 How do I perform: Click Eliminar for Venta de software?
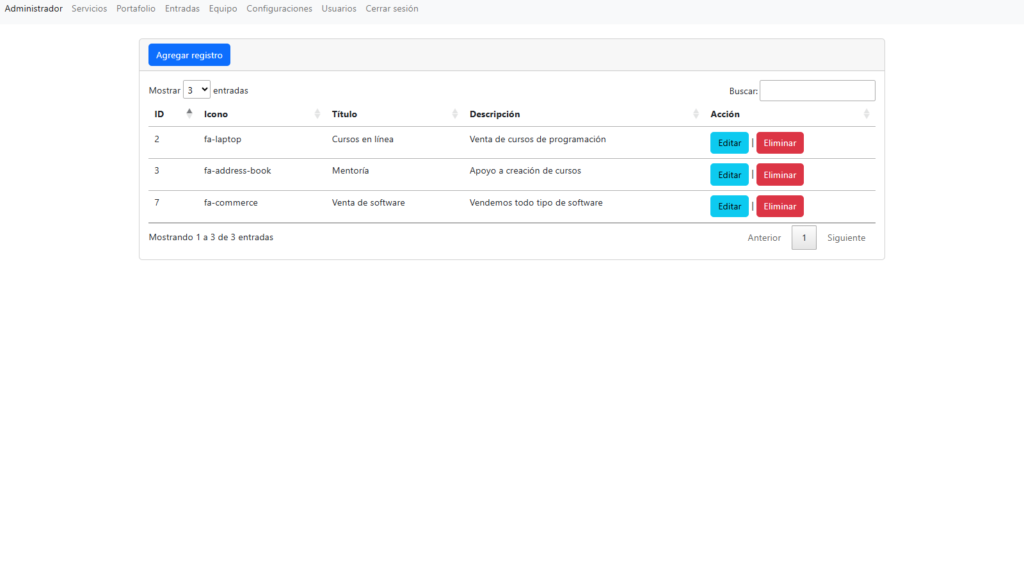pyautogui.click(x=779, y=207)
